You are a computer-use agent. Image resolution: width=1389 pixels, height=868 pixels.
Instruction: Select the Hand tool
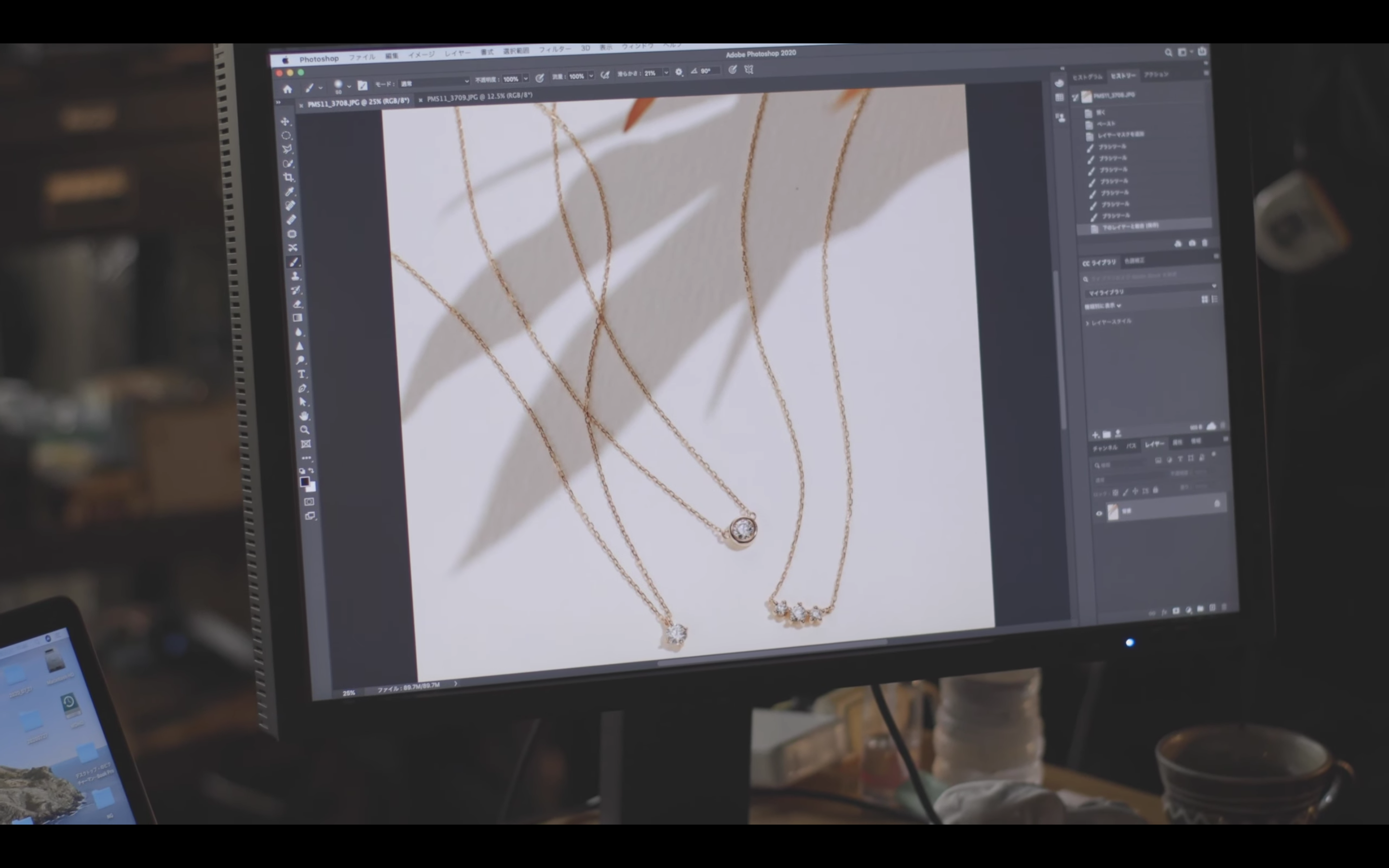pos(304,416)
